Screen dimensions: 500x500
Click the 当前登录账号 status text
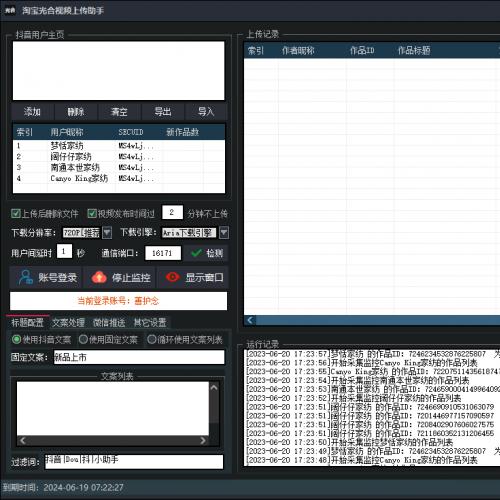[118, 301]
